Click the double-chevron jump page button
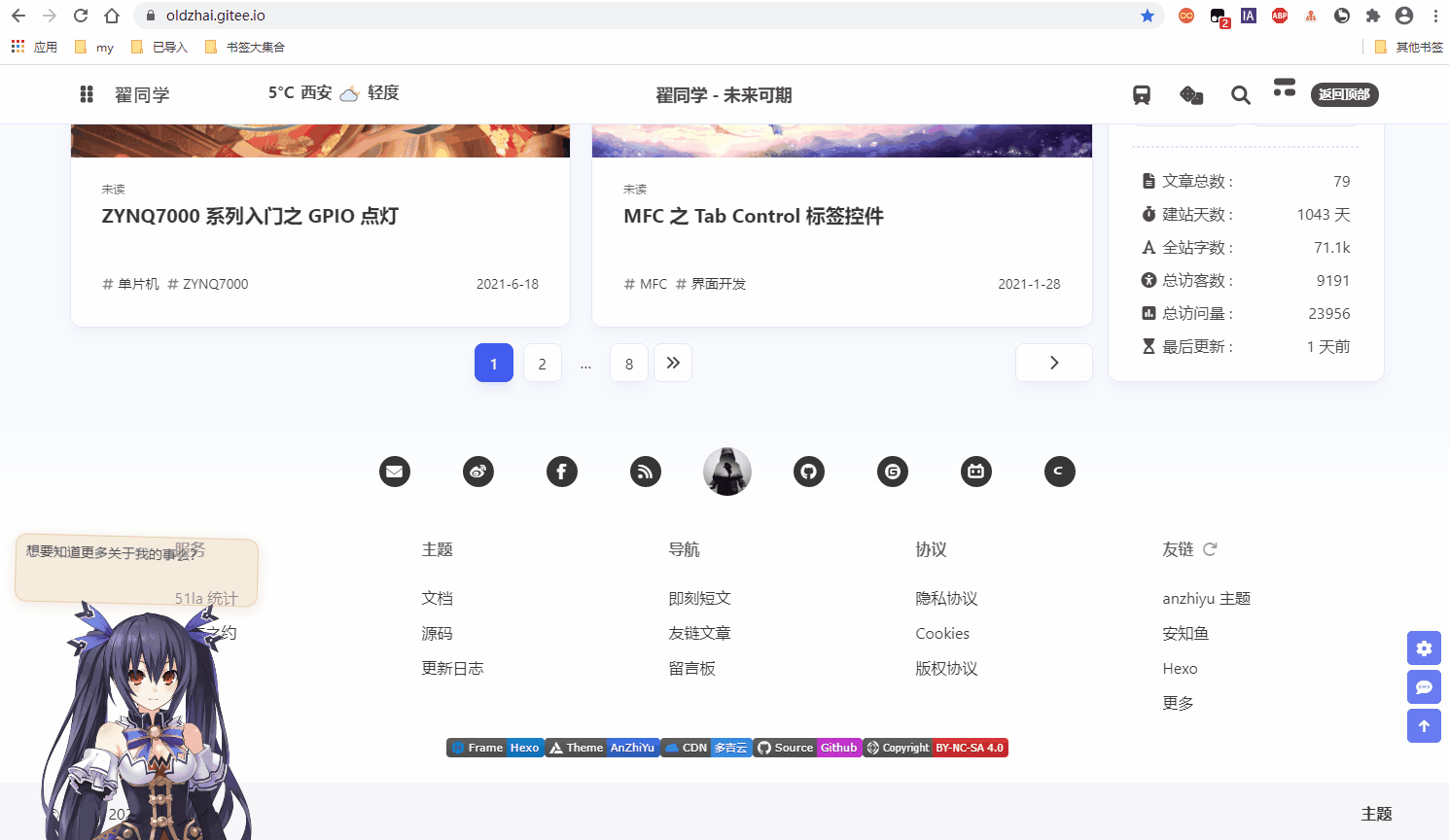 (x=673, y=364)
